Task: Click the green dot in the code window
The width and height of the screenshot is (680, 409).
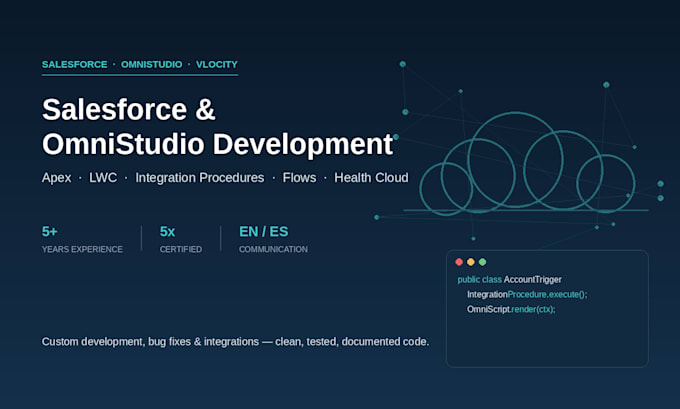Action: click(482, 262)
